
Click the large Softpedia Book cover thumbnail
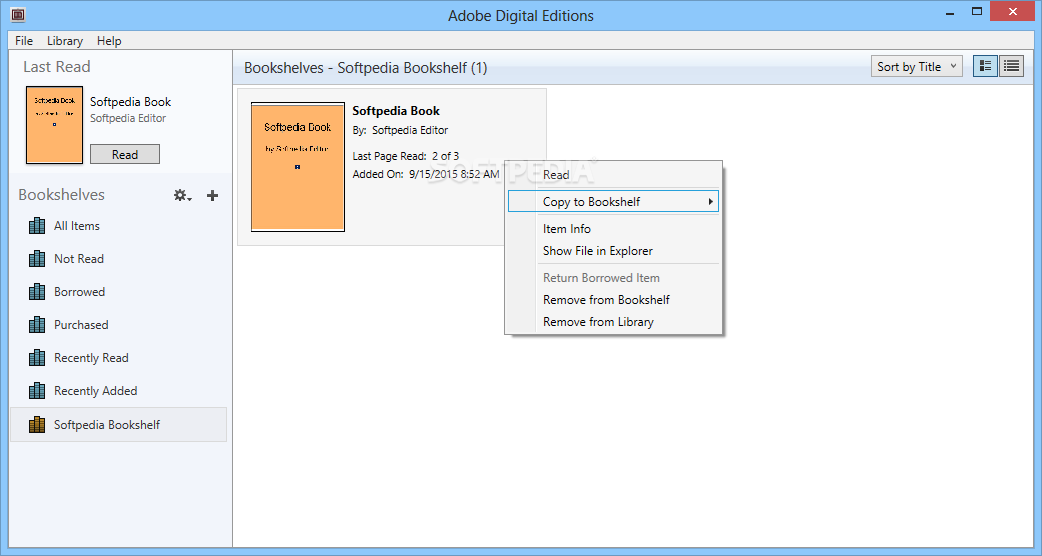click(298, 167)
